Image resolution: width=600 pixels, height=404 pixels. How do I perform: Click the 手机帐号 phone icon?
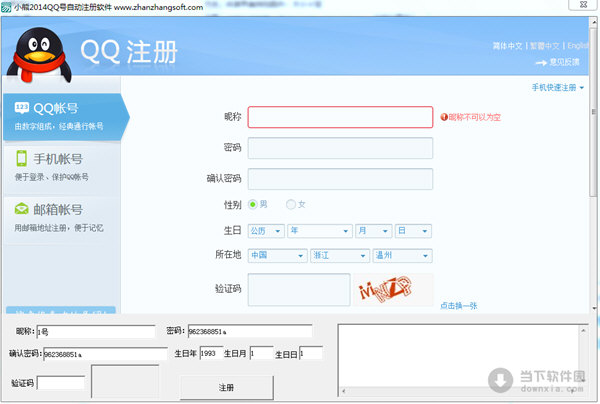22,158
